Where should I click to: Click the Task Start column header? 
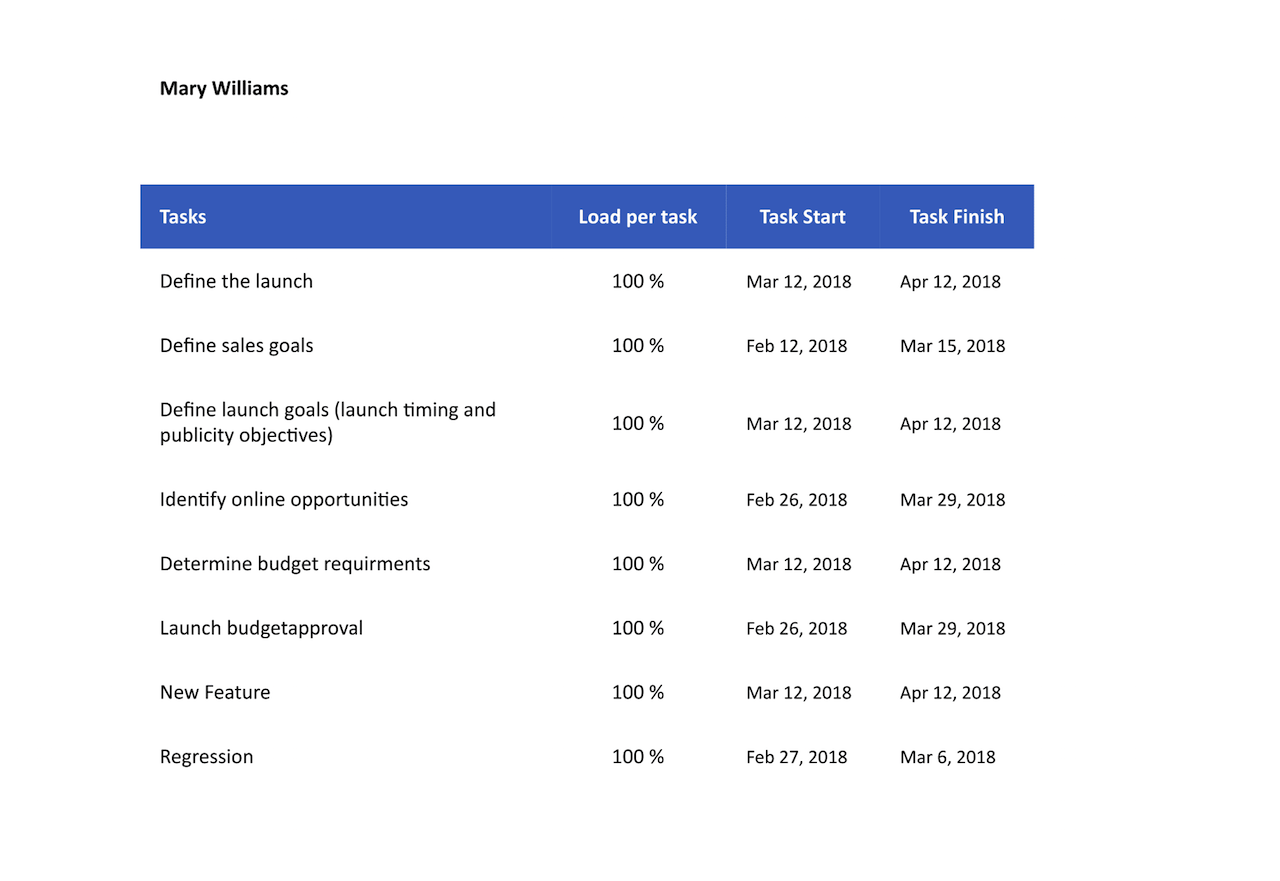point(802,217)
